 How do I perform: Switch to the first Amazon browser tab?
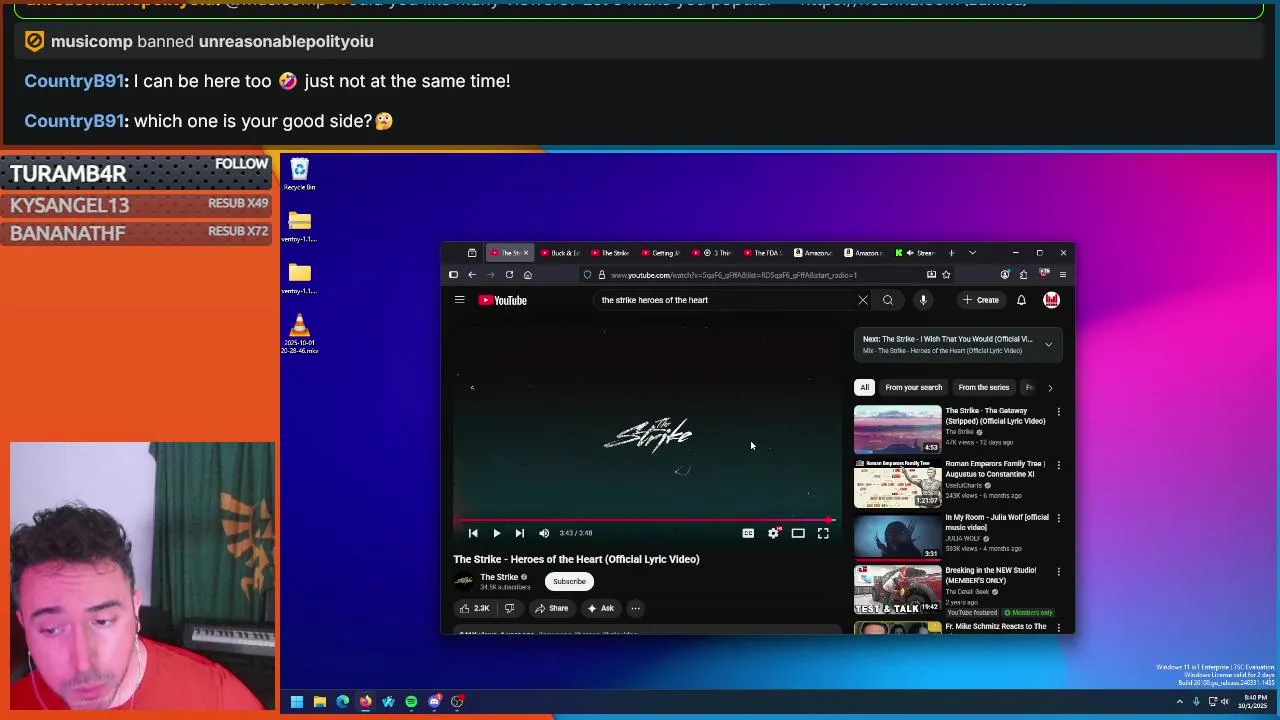[x=813, y=253]
